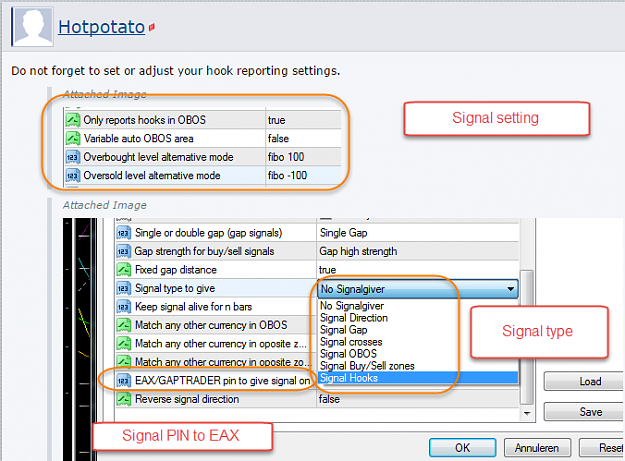The image size is (625, 461).
Task: Click the OK button
Action: (462, 448)
